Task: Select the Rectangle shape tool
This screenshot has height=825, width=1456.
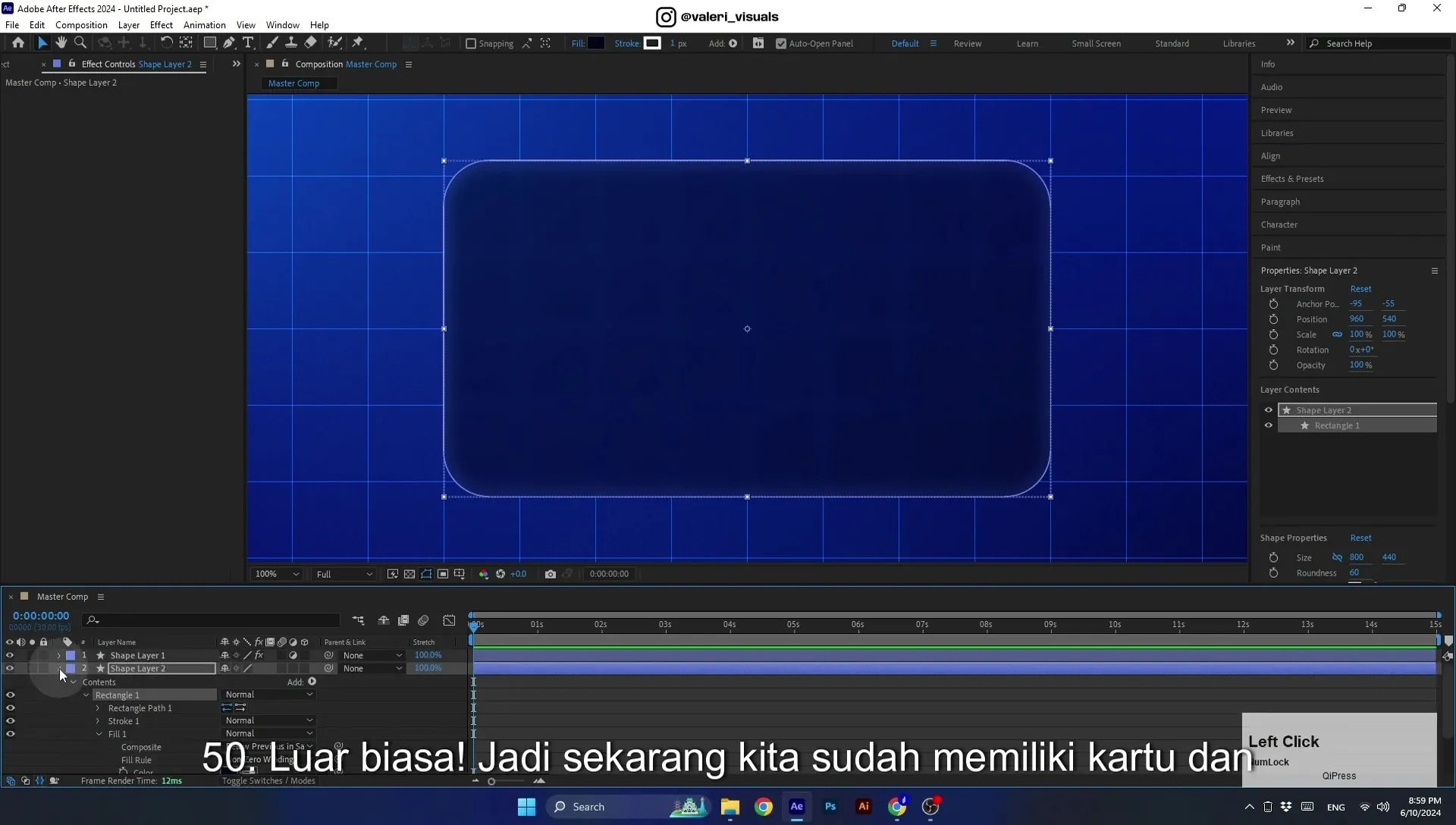Action: 210,43
